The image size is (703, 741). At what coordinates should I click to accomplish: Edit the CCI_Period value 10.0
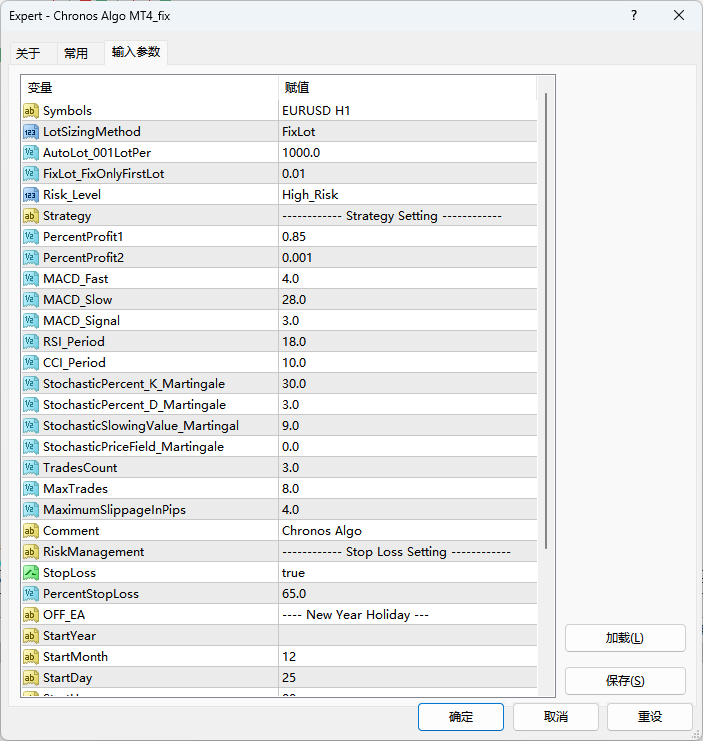408,363
